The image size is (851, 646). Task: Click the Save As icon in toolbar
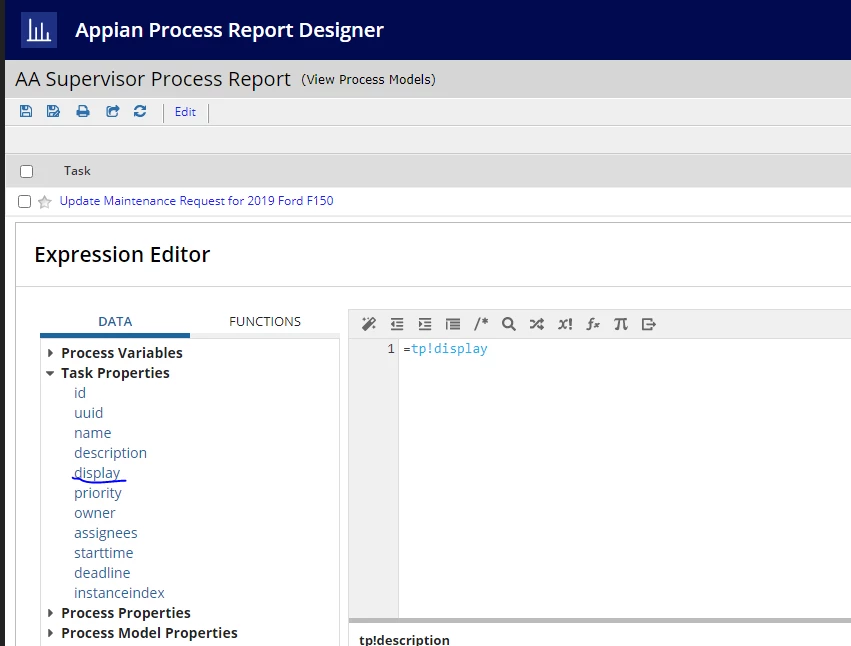pyautogui.click(x=53, y=111)
